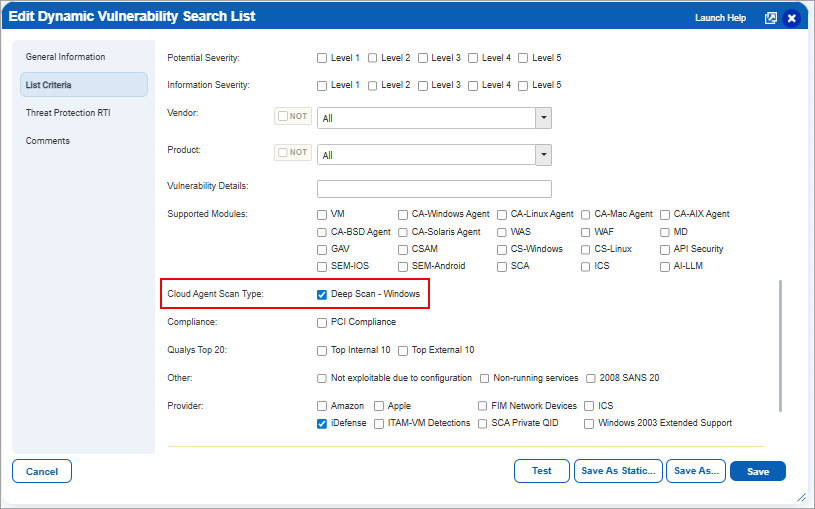Close the Edit Dynamic Vulnerability dialog

pyautogui.click(x=791, y=18)
